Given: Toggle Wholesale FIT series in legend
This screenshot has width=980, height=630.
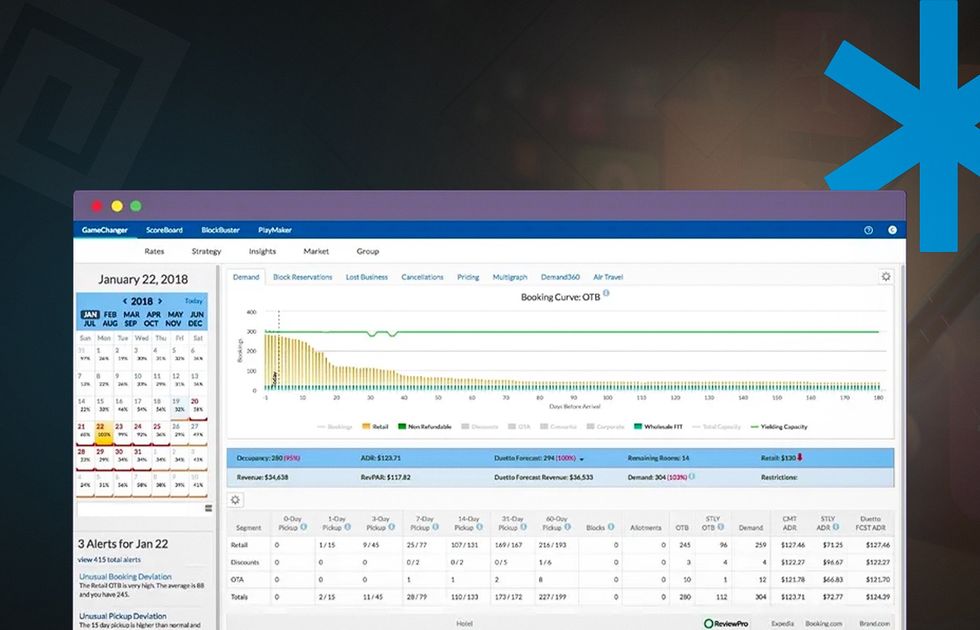Looking at the screenshot, I should pyautogui.click(x=658, y=427).
